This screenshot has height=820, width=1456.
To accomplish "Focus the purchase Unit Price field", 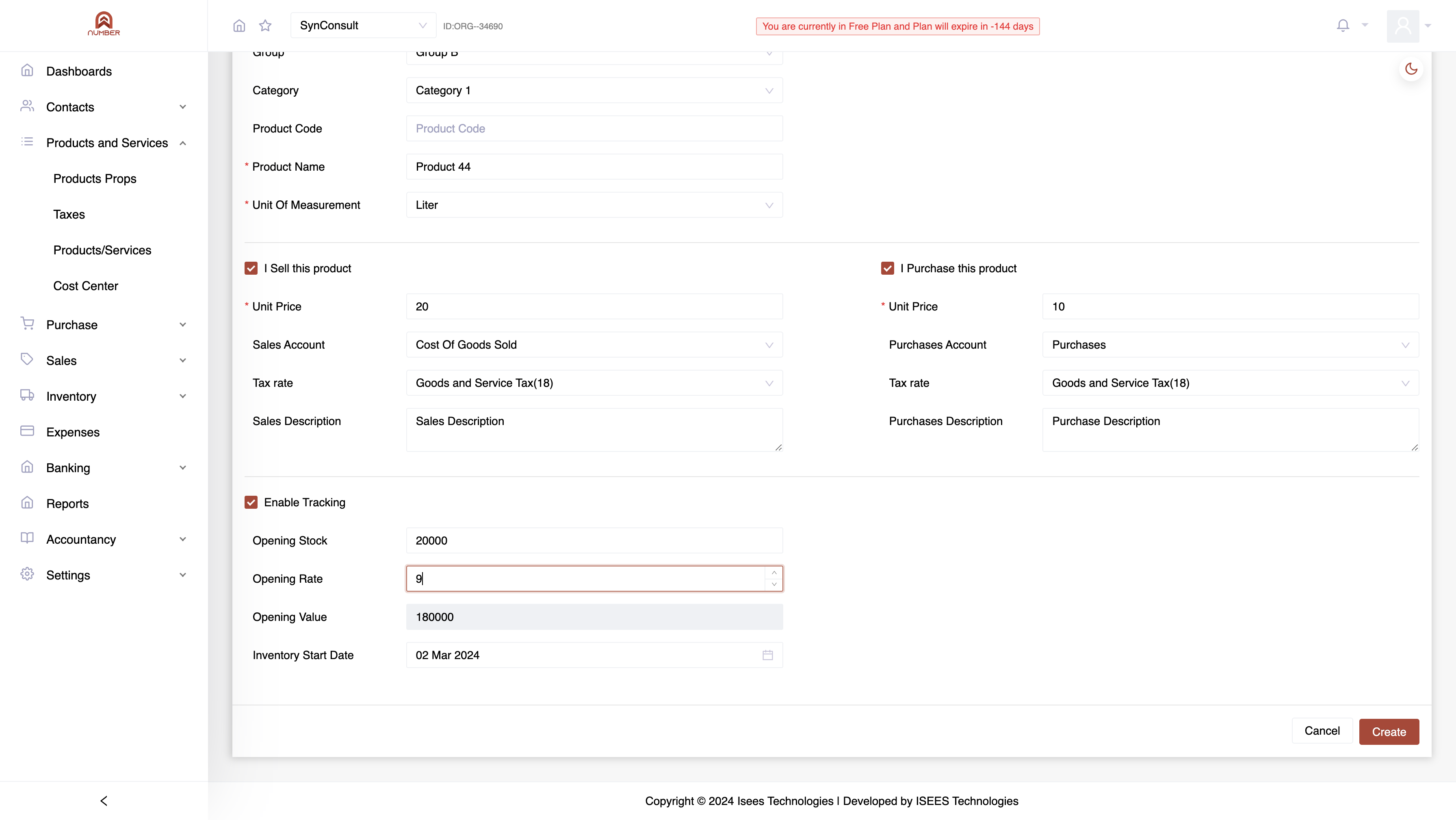I will click(x=1231, y=306).
